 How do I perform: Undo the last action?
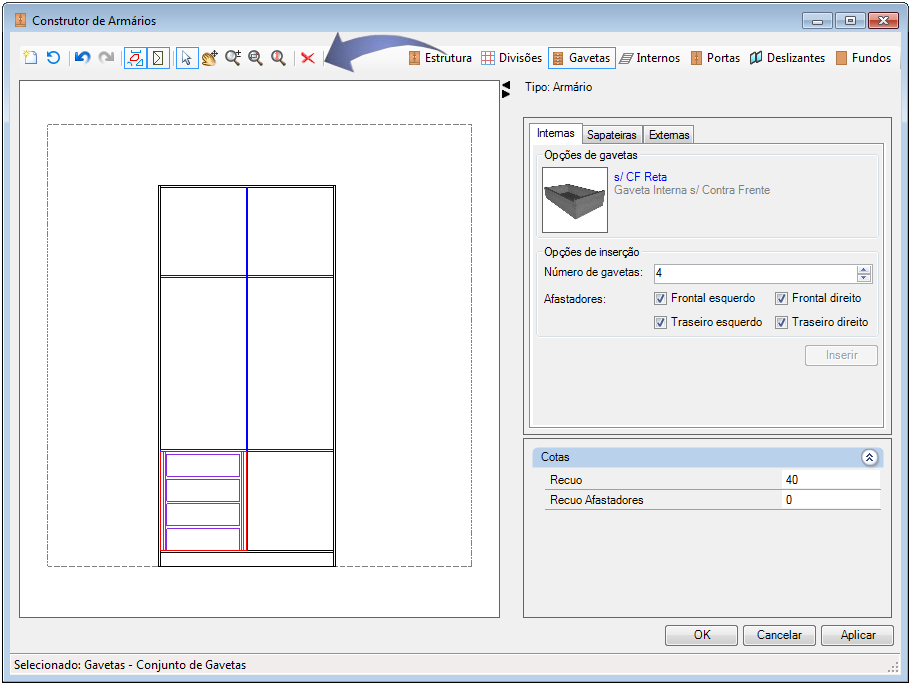click(x=83, y=58)
